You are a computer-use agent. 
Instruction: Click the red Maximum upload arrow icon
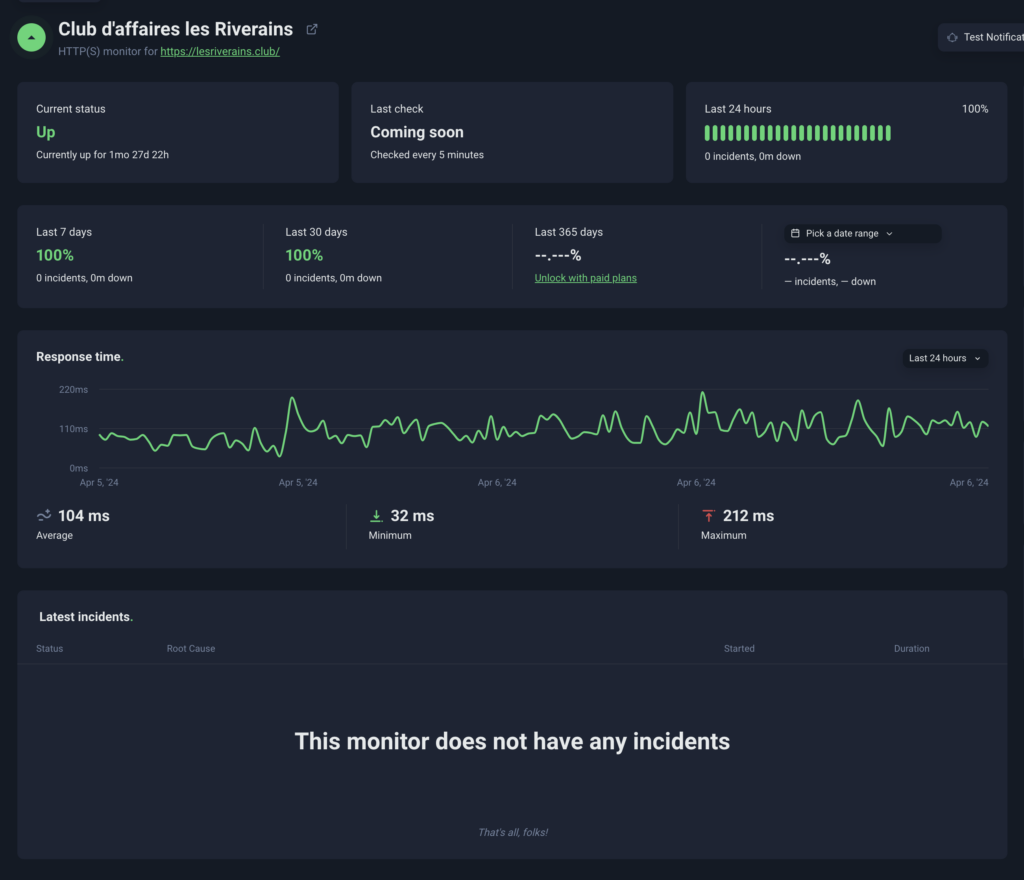tap(708, 516)
